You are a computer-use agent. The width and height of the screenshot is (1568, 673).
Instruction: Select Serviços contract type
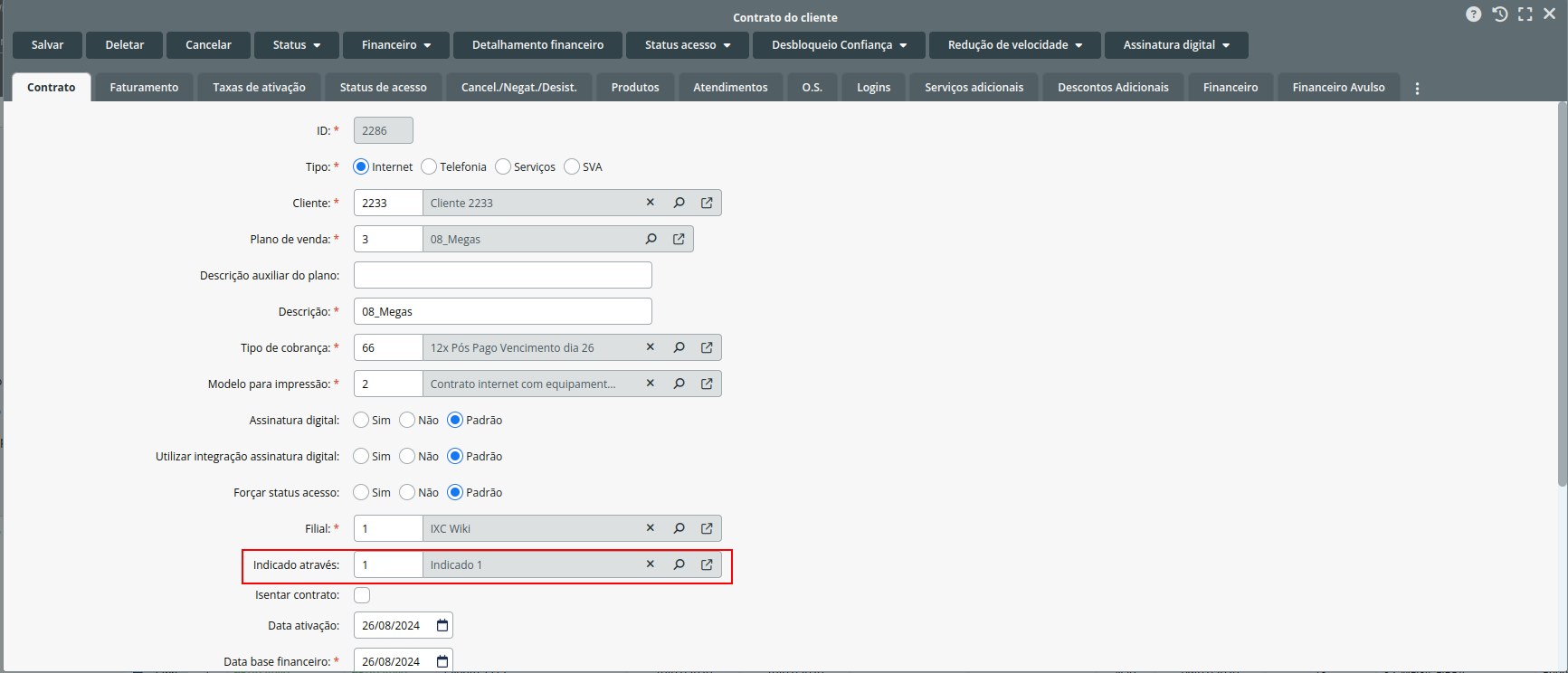pyautogui.click(x=503, y=166)
